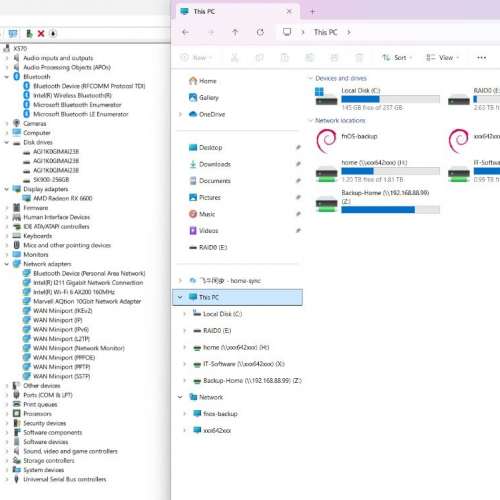Select Local Disk (C:) in navigation tree

(x=218, y=314)
